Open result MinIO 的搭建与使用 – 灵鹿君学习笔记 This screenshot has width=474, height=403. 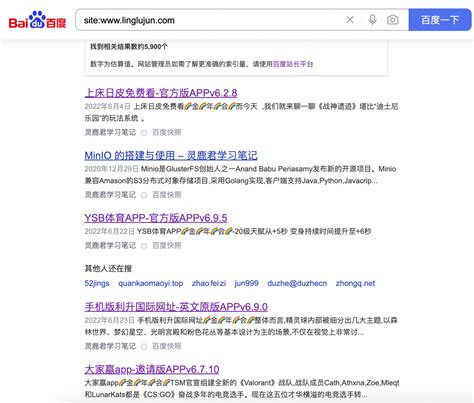(171, 155)
